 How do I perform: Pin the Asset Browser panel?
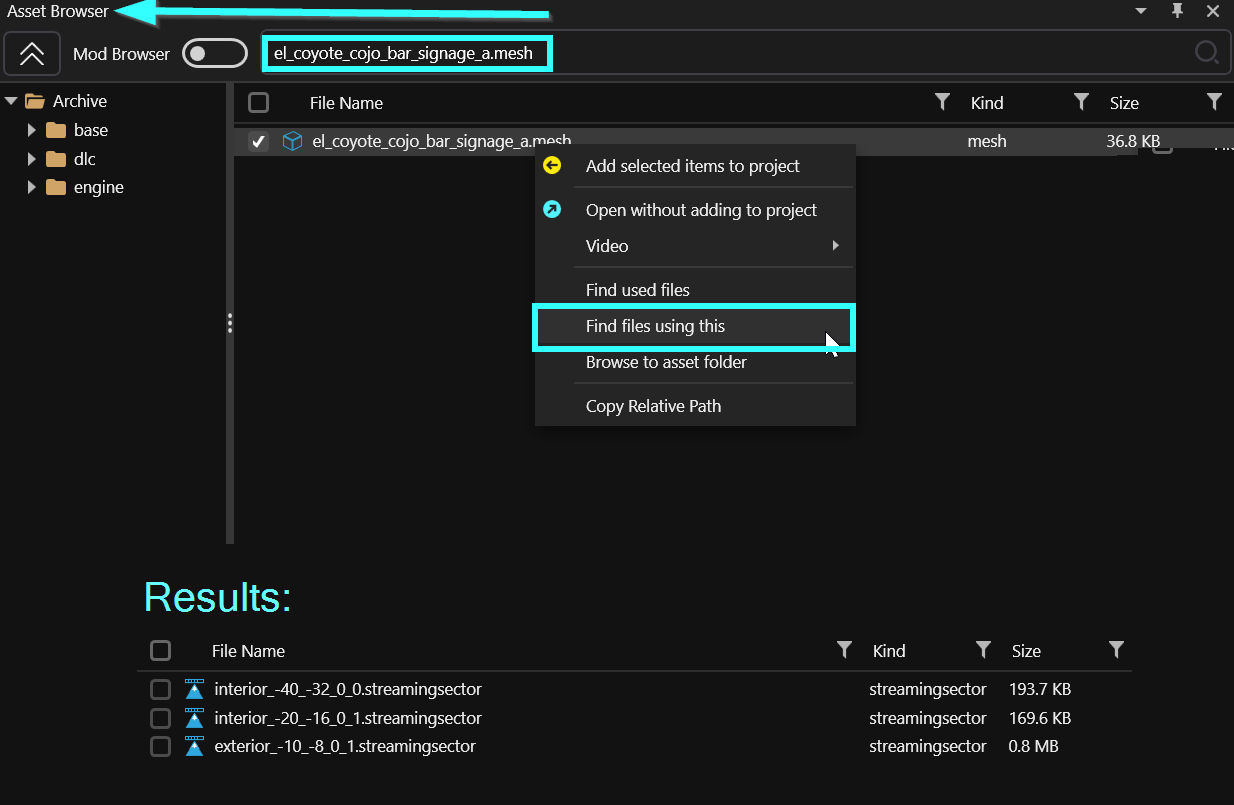pos(1177,11)
